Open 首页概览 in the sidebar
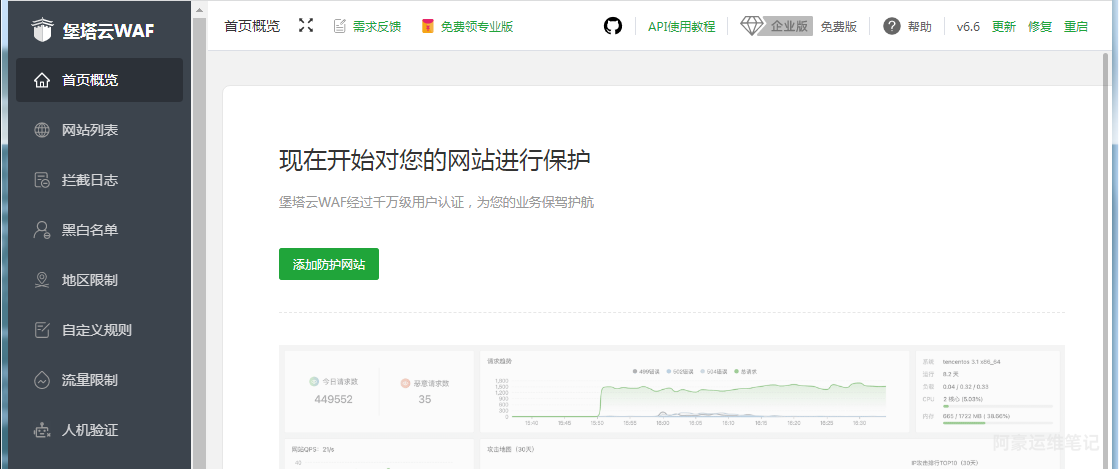Viewport: 1119px width, 469px height. [99, 80]
